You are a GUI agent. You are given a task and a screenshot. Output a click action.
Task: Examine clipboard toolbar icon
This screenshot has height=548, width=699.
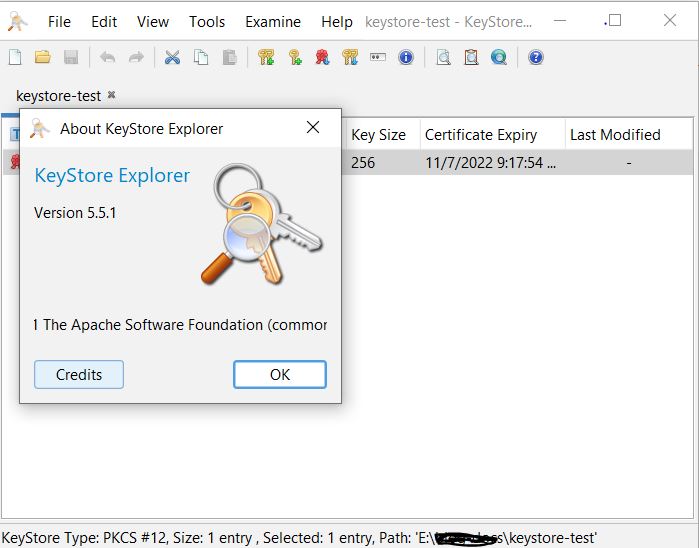(471, 58)
